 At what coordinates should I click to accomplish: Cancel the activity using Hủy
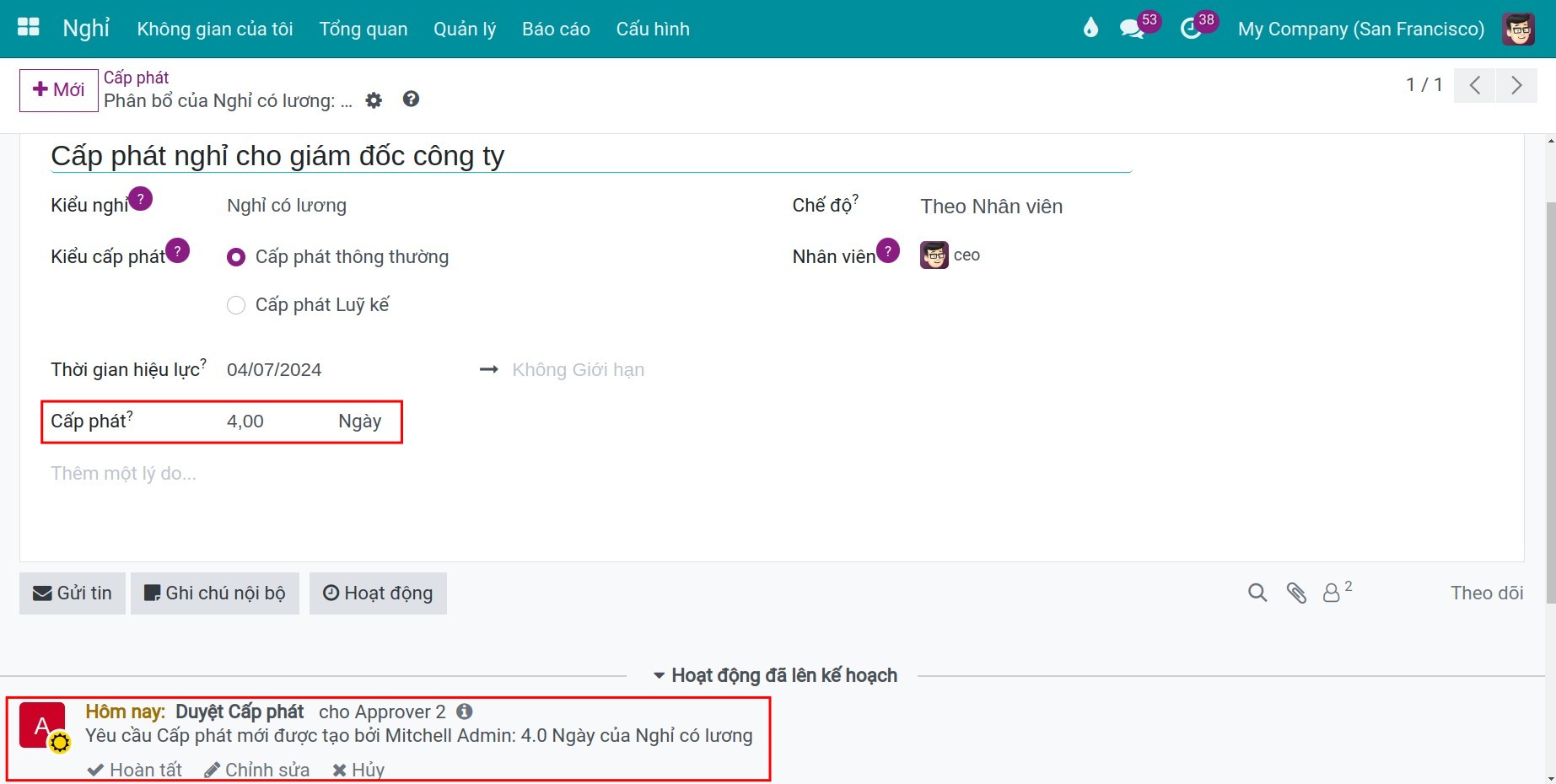(358, 770)
